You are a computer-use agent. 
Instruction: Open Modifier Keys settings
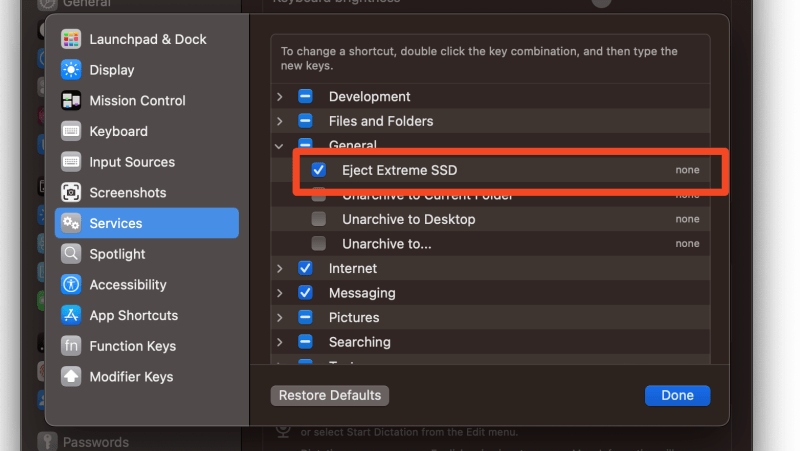[x=147, y=376]
